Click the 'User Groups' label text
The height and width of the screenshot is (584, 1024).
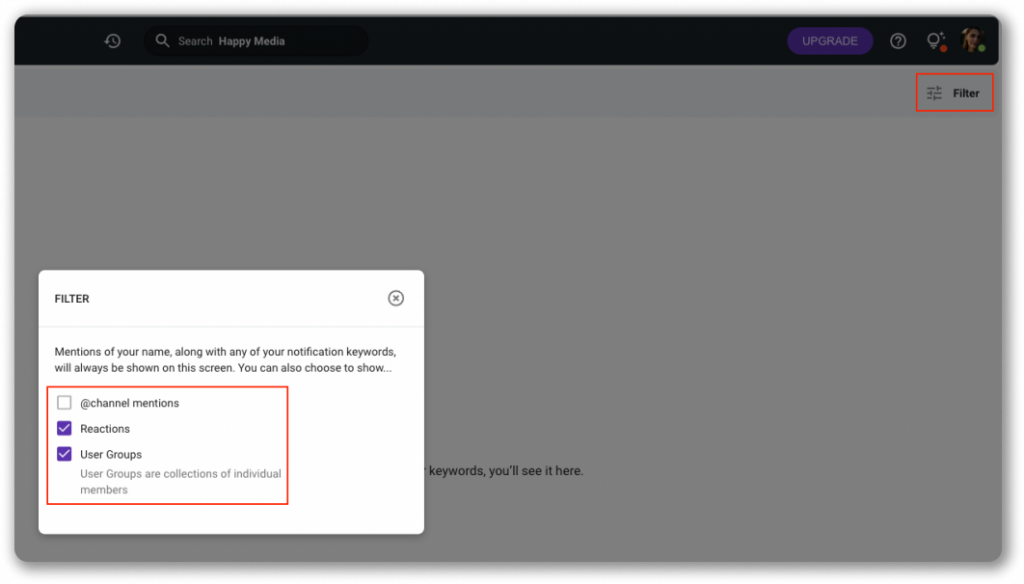click(x=111, y=455)
